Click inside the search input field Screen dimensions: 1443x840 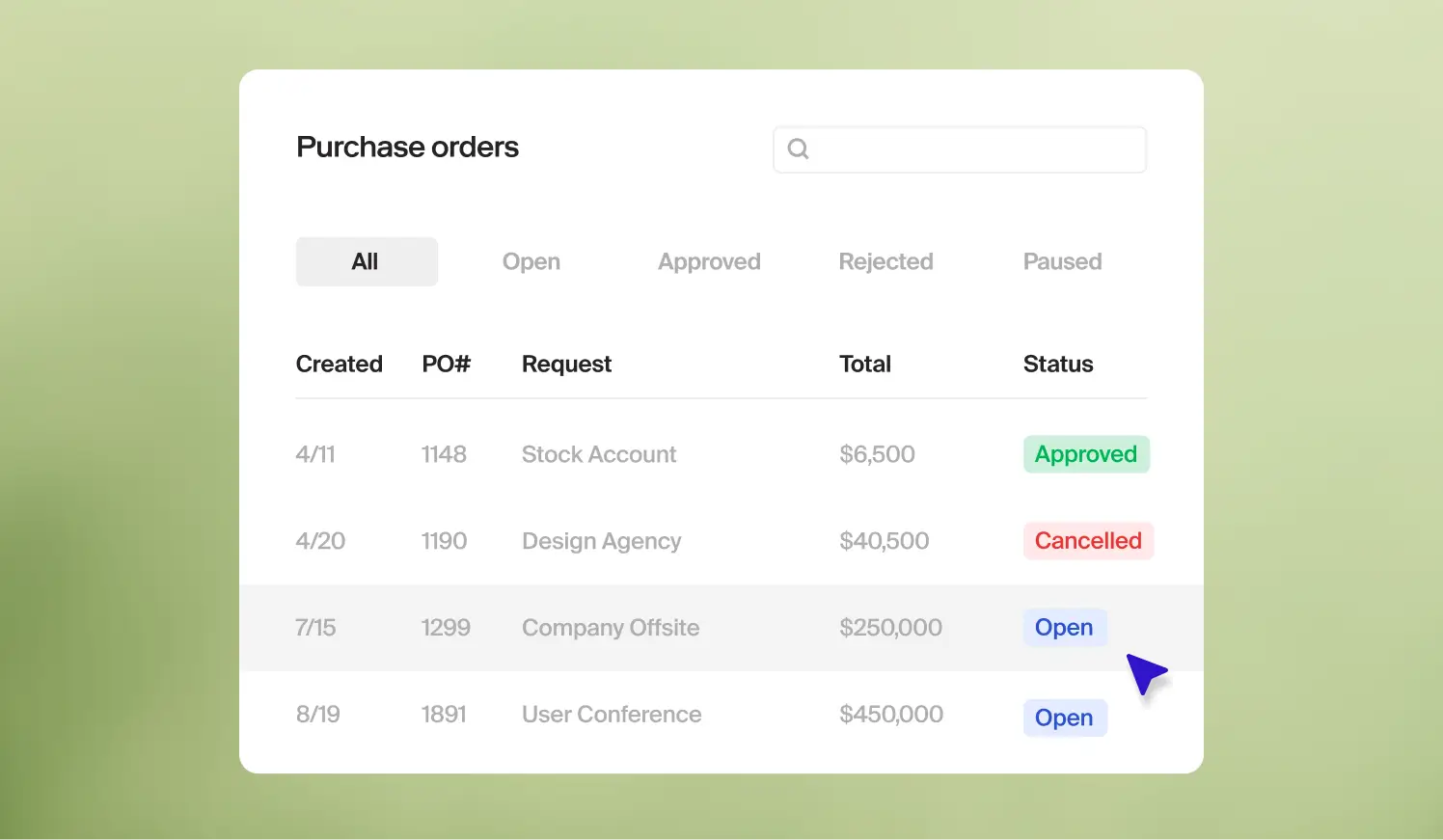tap(960, 149)
